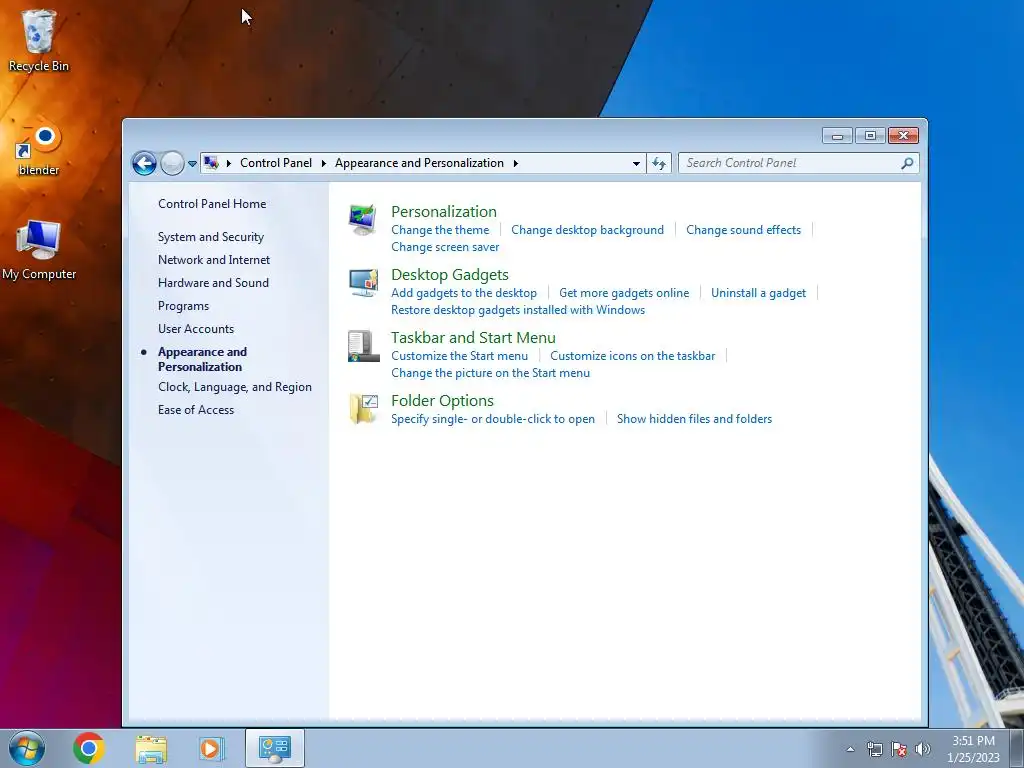Click the Control Panel icon in address bar
1024x768 pixels.
click(211, 163)
